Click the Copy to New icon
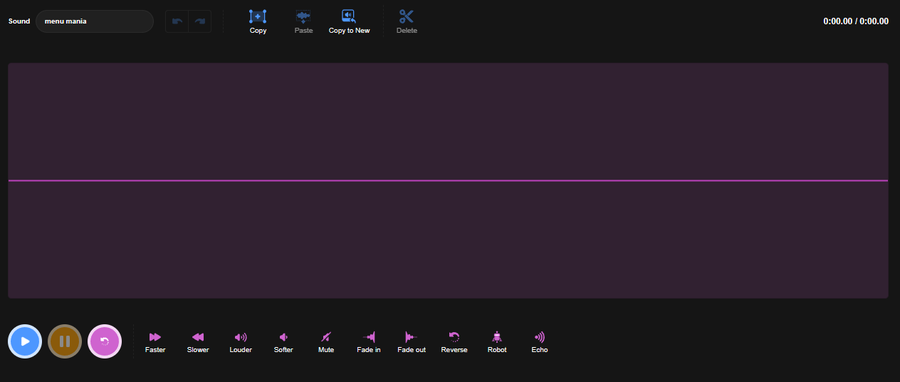 (349, 17)
